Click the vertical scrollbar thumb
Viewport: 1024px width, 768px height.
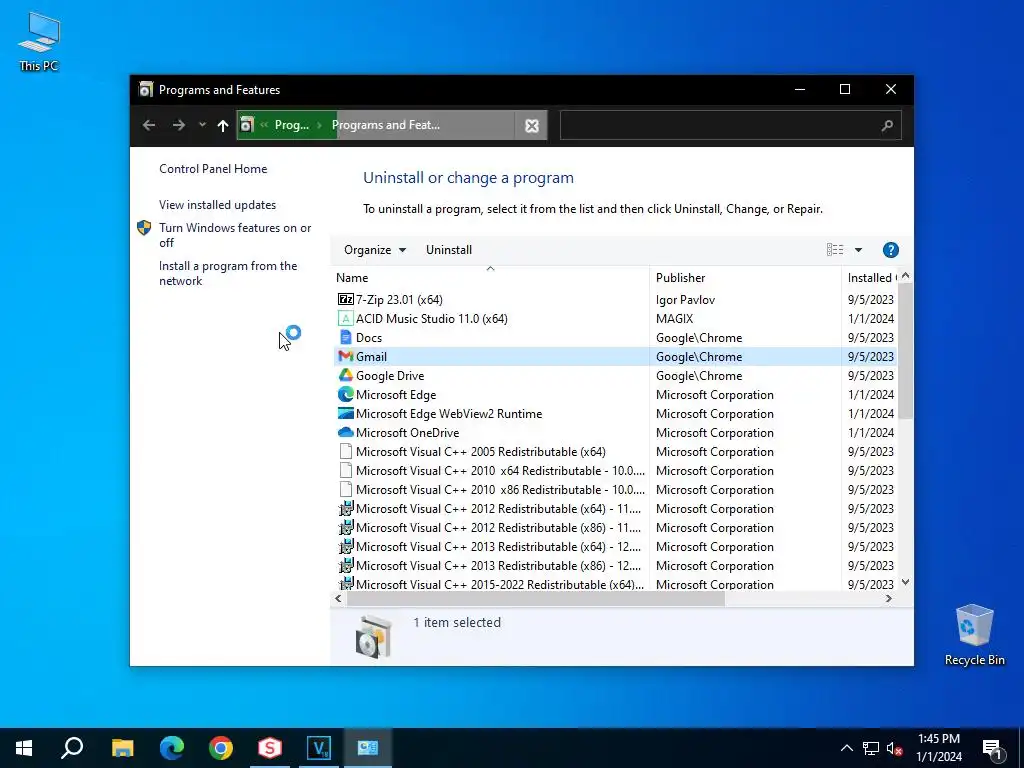pyautogui.click(x=905, y=351)
